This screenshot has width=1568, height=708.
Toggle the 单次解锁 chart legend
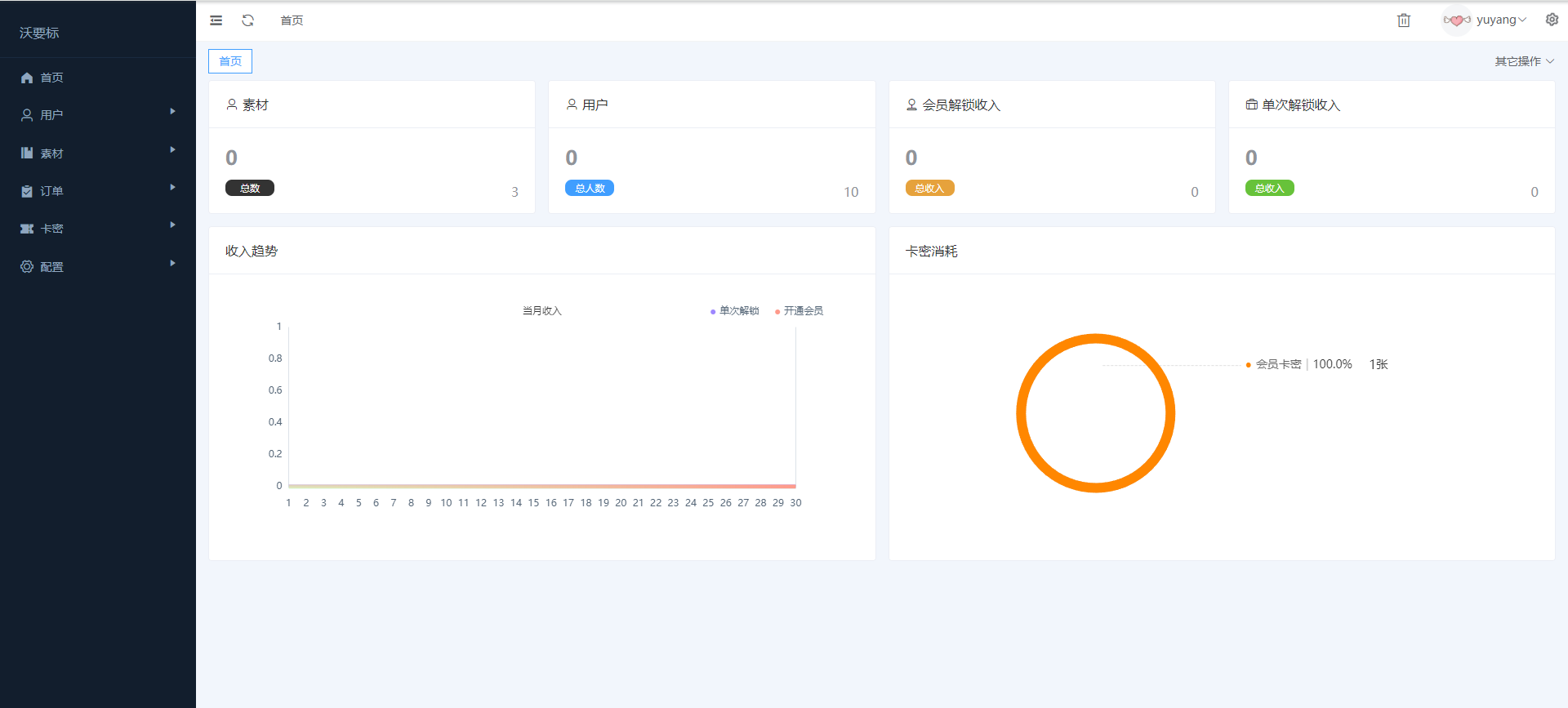[x=735, y=311]
